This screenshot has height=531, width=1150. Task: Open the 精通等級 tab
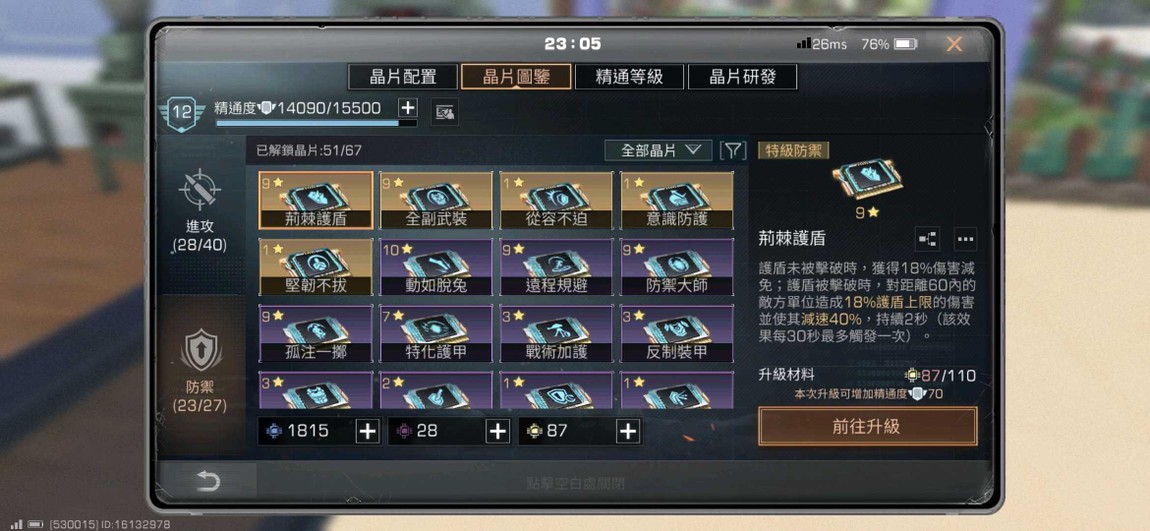click(x=629, y=77)
